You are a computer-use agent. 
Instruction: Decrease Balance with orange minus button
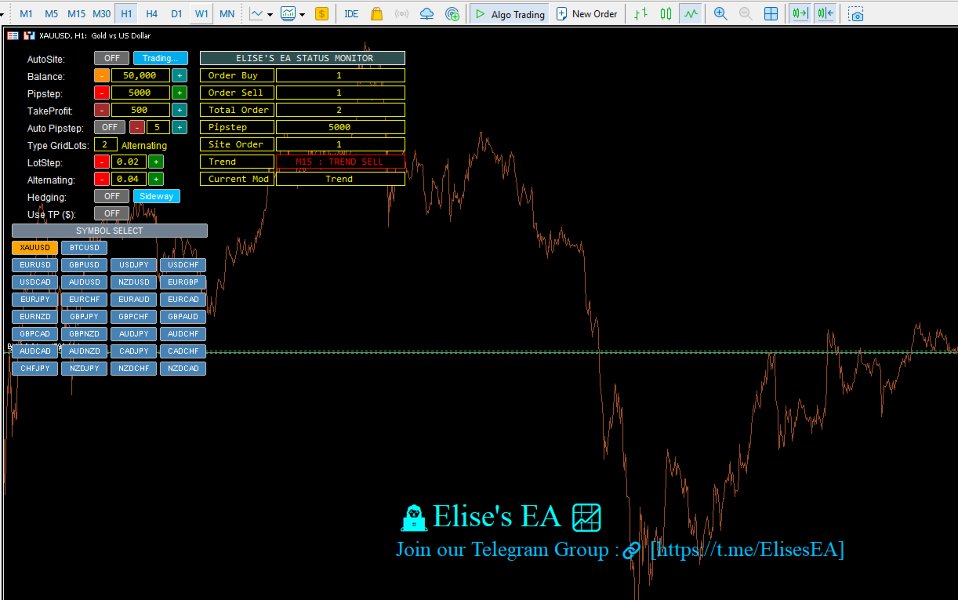(102, 76)
